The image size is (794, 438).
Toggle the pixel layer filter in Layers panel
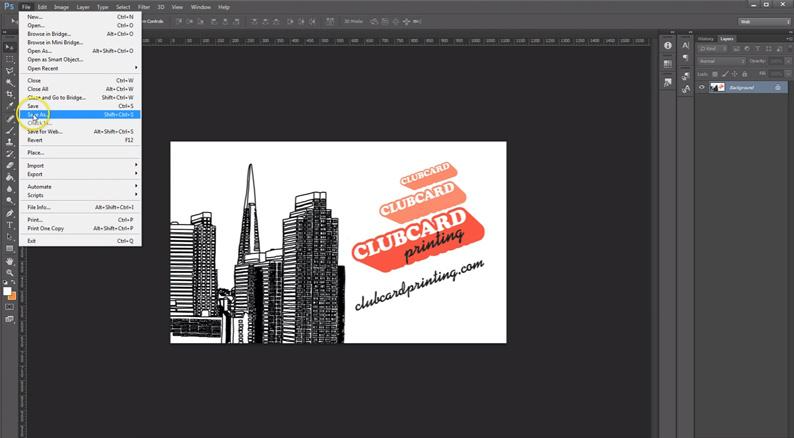[x=736, y=49]
